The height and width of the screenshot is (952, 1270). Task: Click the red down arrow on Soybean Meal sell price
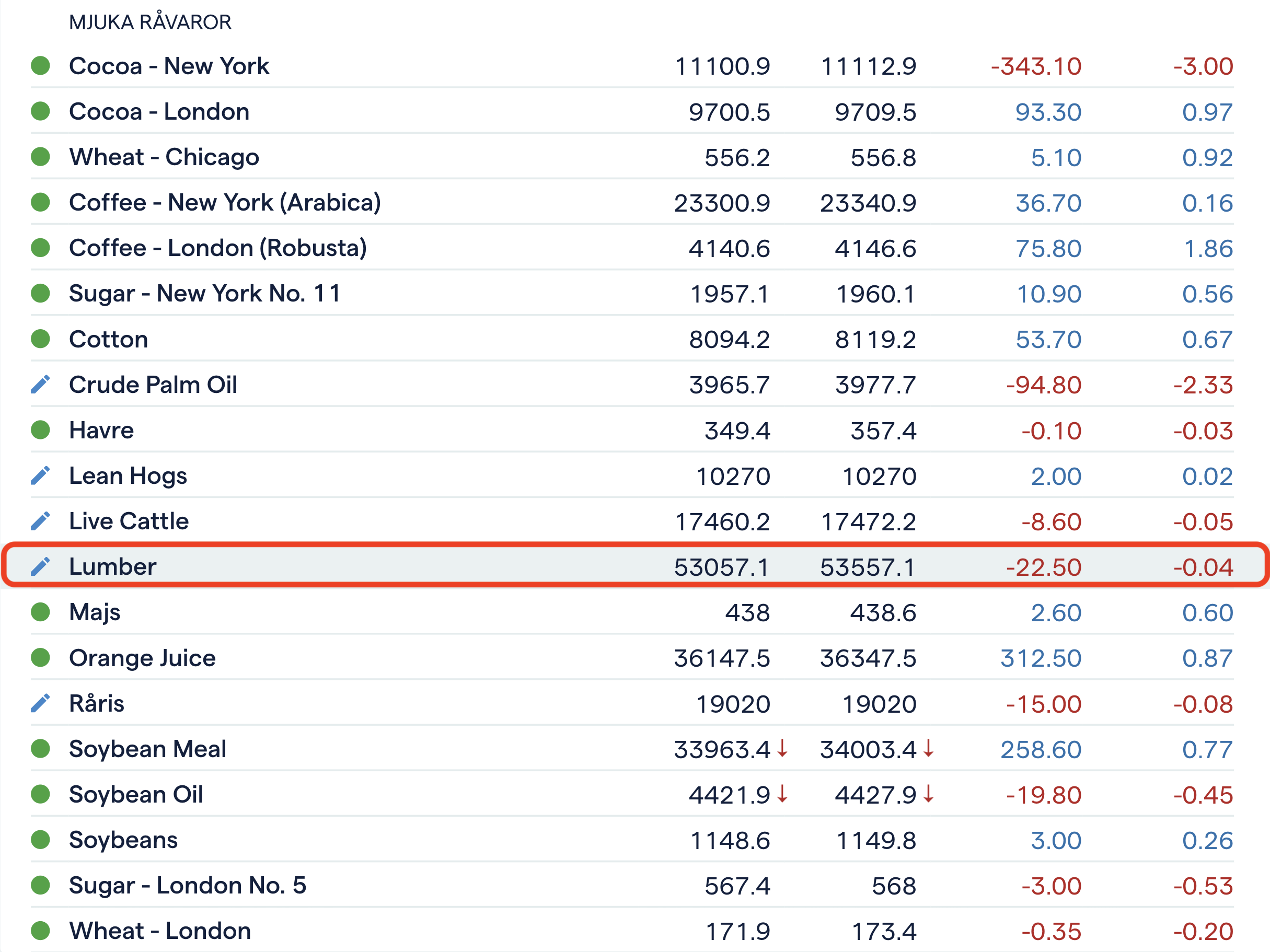[x=782, y=748]
